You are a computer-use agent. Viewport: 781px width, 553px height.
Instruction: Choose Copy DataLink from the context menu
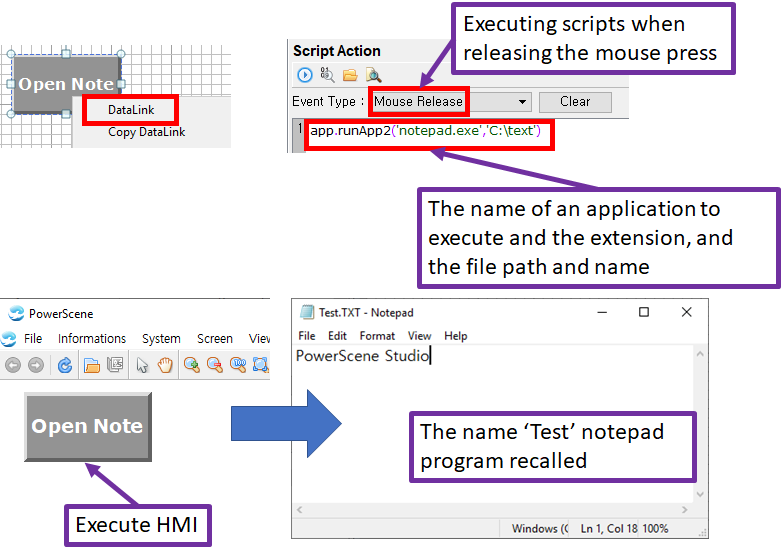pyautogui.click(x=146, y=132)
